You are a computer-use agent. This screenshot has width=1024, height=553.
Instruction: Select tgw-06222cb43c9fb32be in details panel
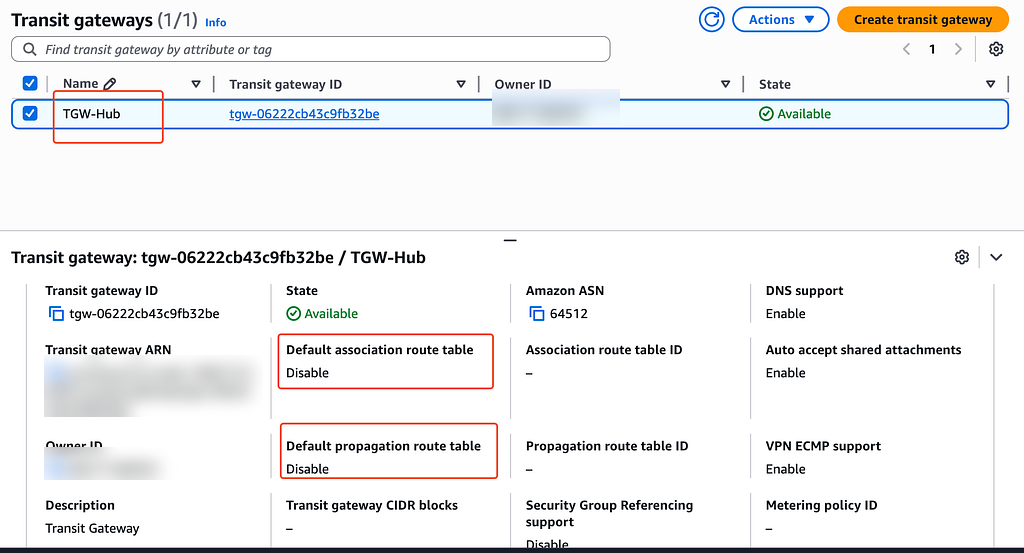coord(144,314)
